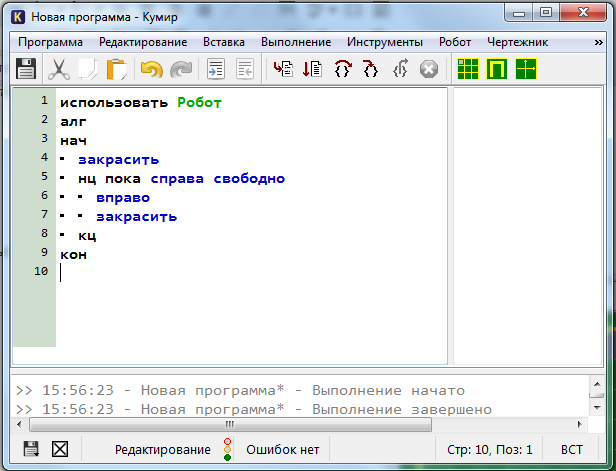This screenshot has height=471, width=616.
Task: Click the run-to-cursor red down arrow icon
Action: (x=313, y=69)
